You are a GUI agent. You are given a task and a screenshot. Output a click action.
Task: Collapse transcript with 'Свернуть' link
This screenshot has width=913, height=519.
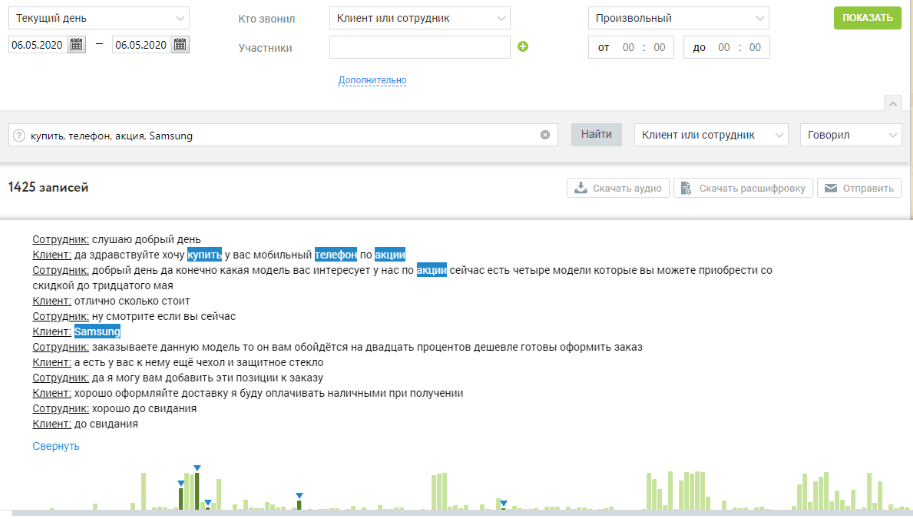(x=56, y=446)
